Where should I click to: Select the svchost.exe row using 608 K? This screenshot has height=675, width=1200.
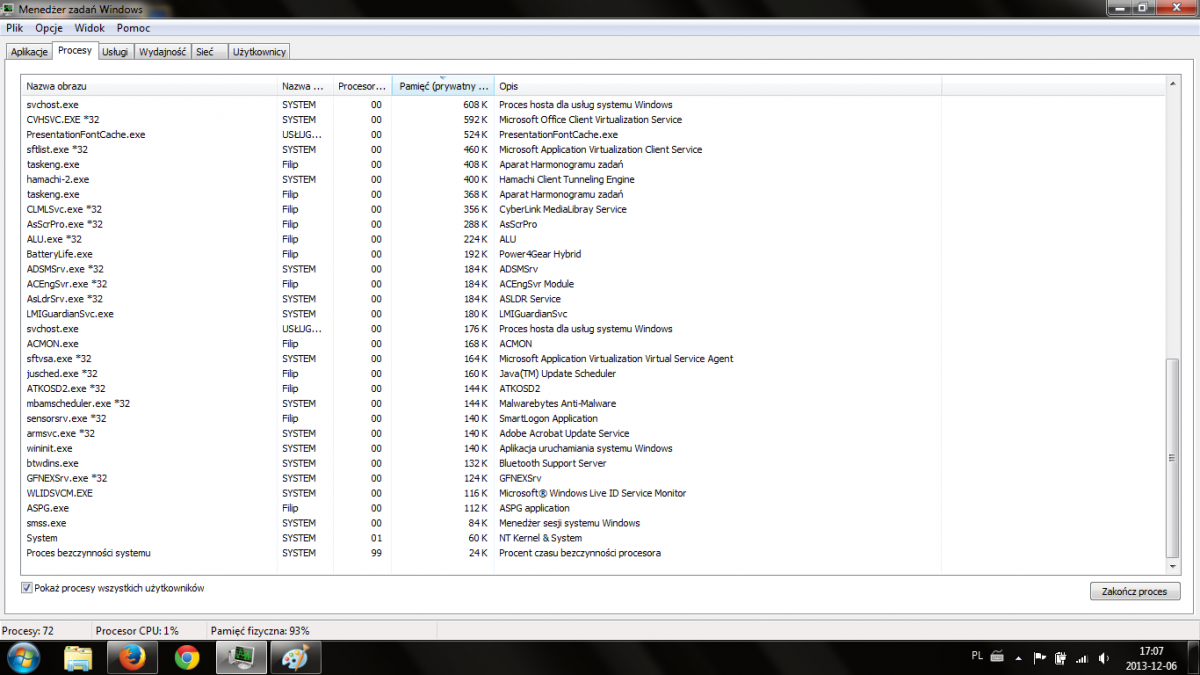[594, 105]
